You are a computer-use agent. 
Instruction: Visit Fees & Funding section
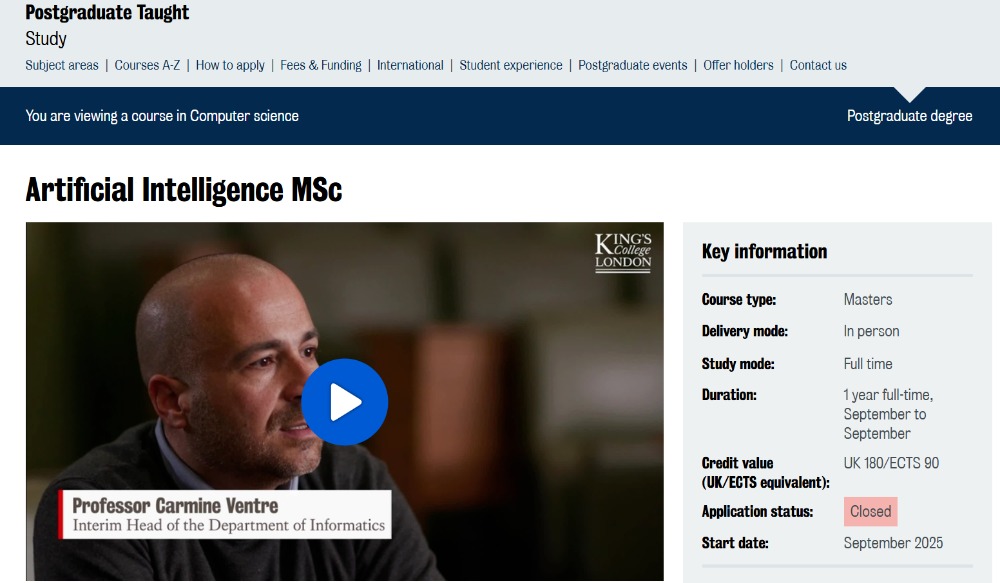[x=321, y=65]
